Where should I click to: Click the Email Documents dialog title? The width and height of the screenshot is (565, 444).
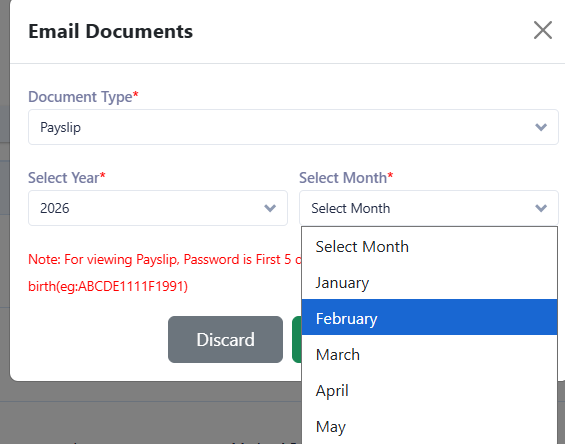111,31
